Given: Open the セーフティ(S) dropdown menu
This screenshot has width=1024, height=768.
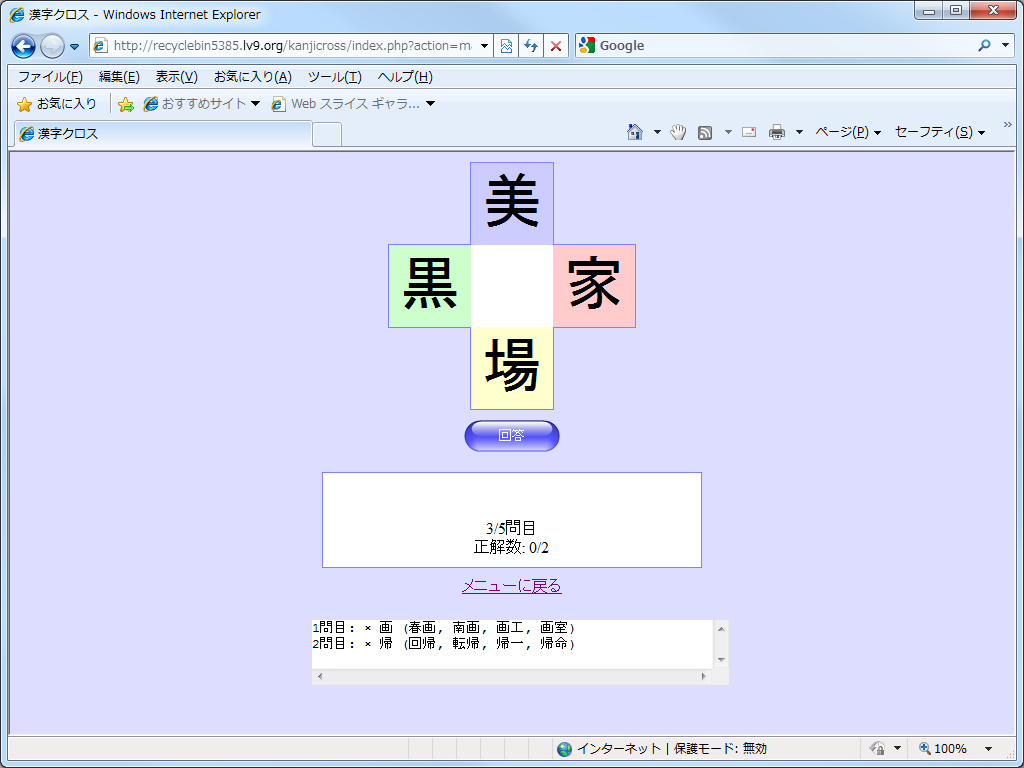Looking at the screenshot, I should tap(940, 131).
